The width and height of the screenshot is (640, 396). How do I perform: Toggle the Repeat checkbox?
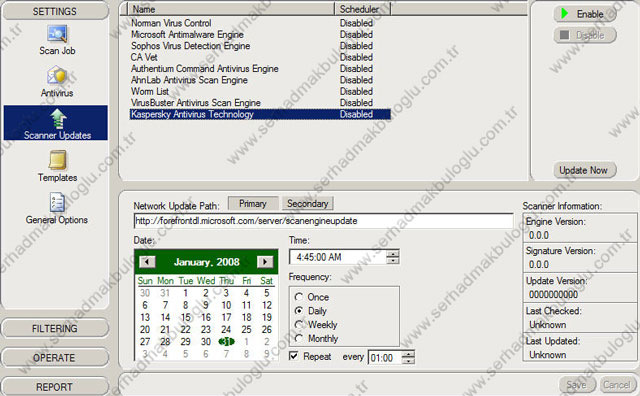pyautogui.click(x=293, y=356)
